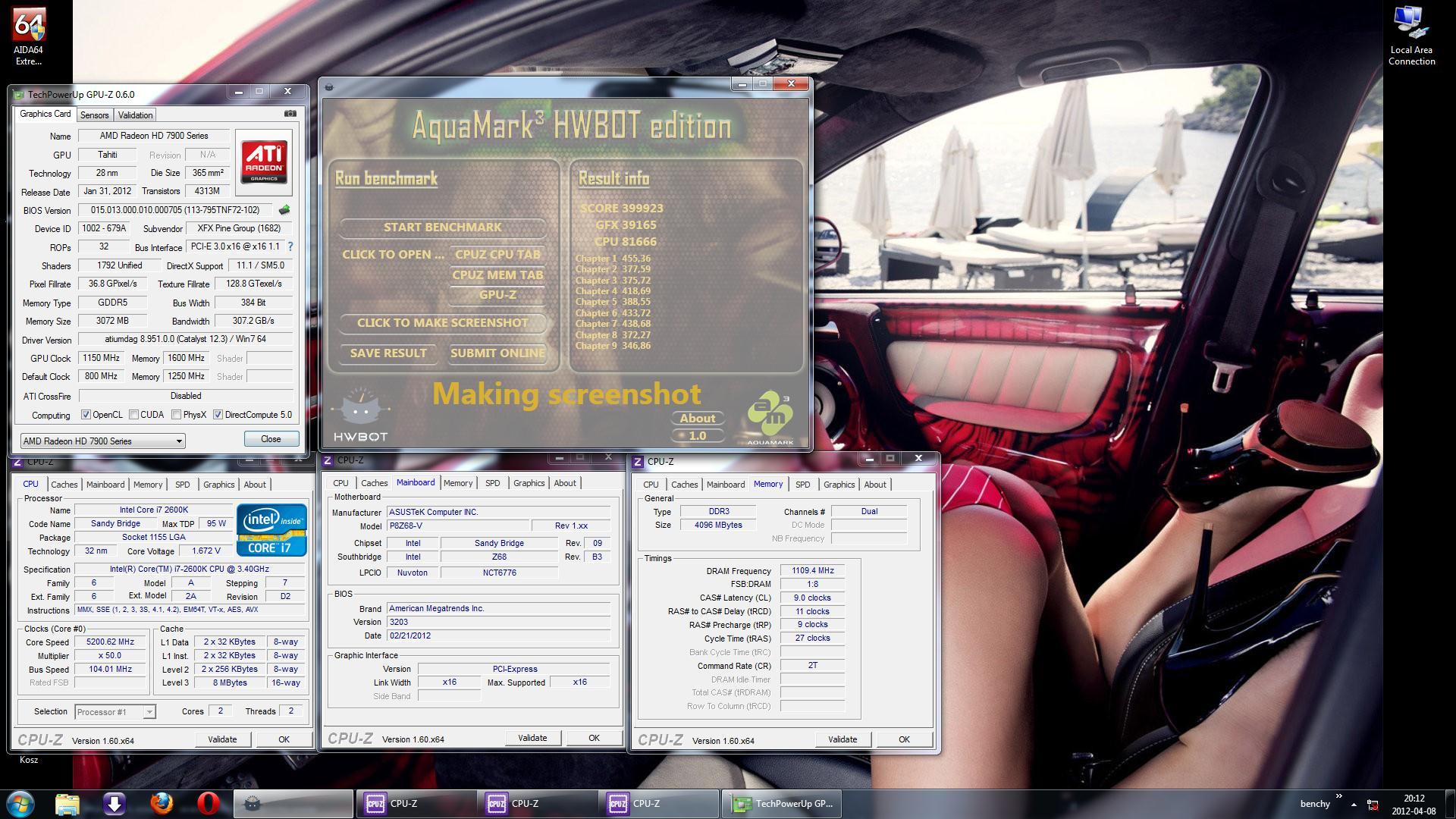Switch to TechPowerUp GPU-Z taskbar button
Viewport: 1456px width, 819px height.
pos(781,804)
